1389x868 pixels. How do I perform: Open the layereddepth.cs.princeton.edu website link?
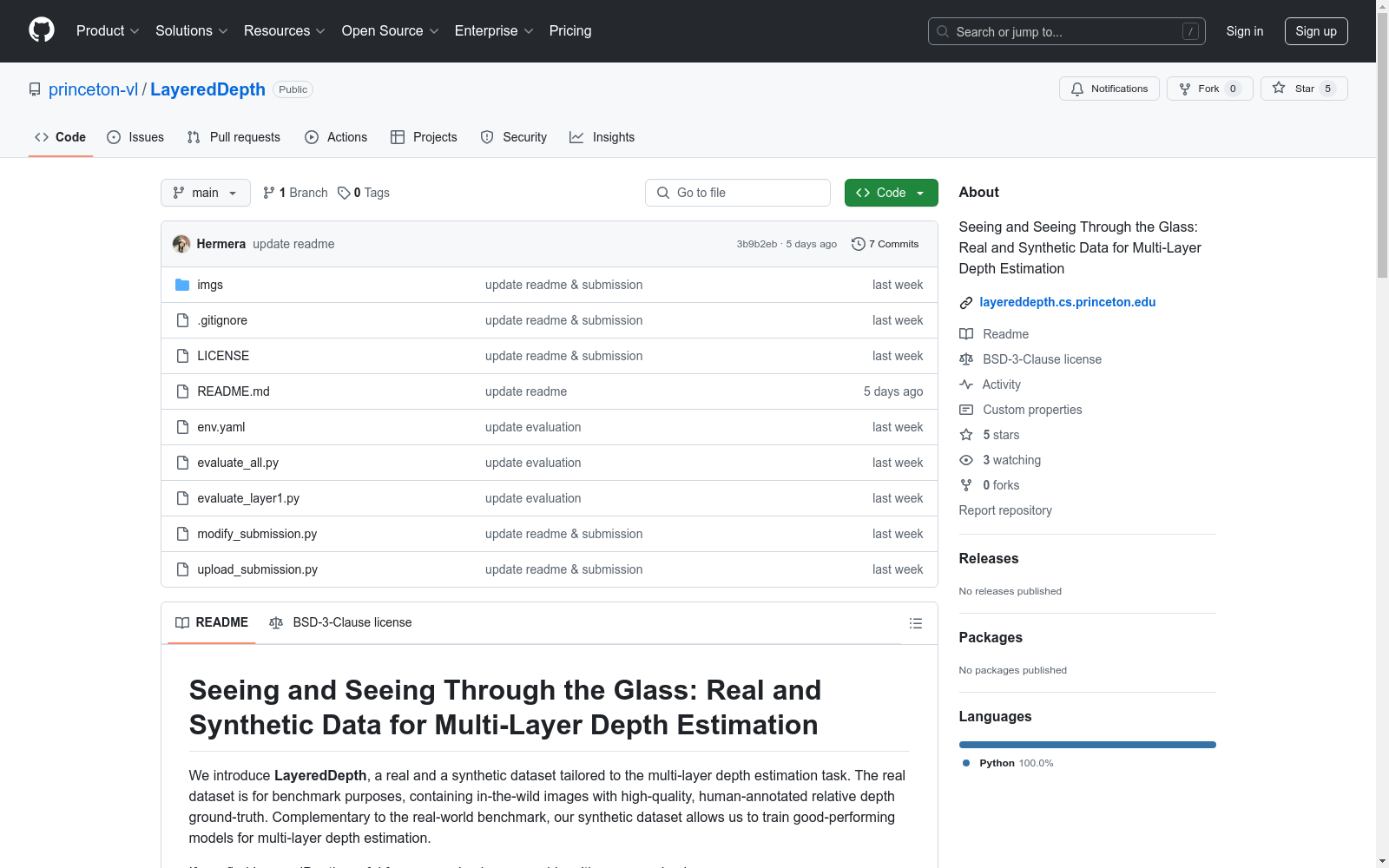click(x=1068, y=302)
